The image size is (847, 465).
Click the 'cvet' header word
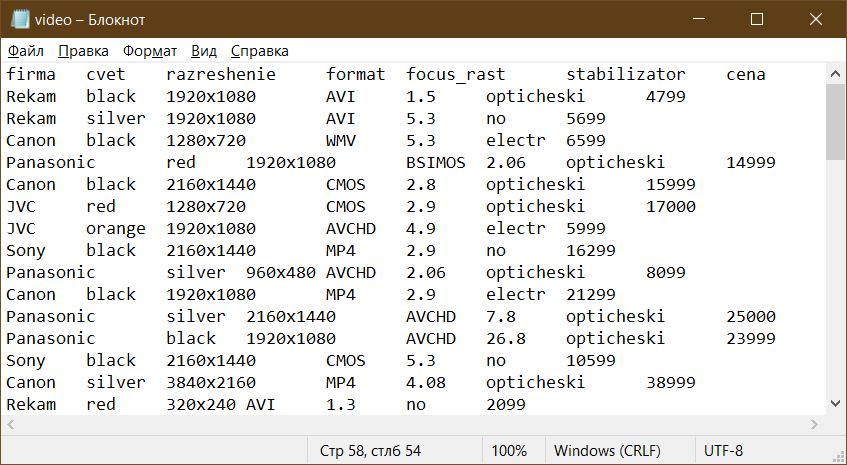(x=106, y=74)
